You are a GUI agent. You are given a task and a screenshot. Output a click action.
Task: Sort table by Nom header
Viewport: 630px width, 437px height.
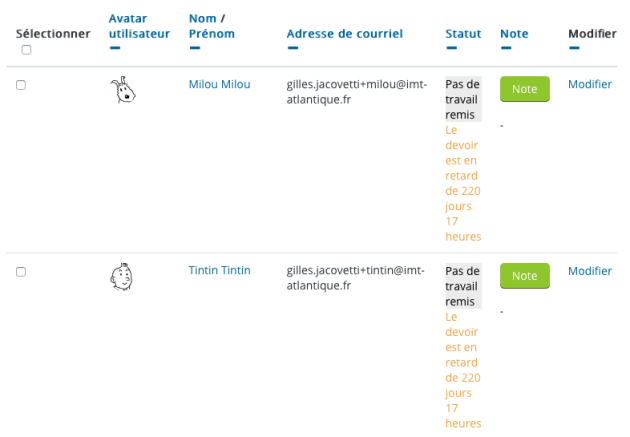point(202,18)
